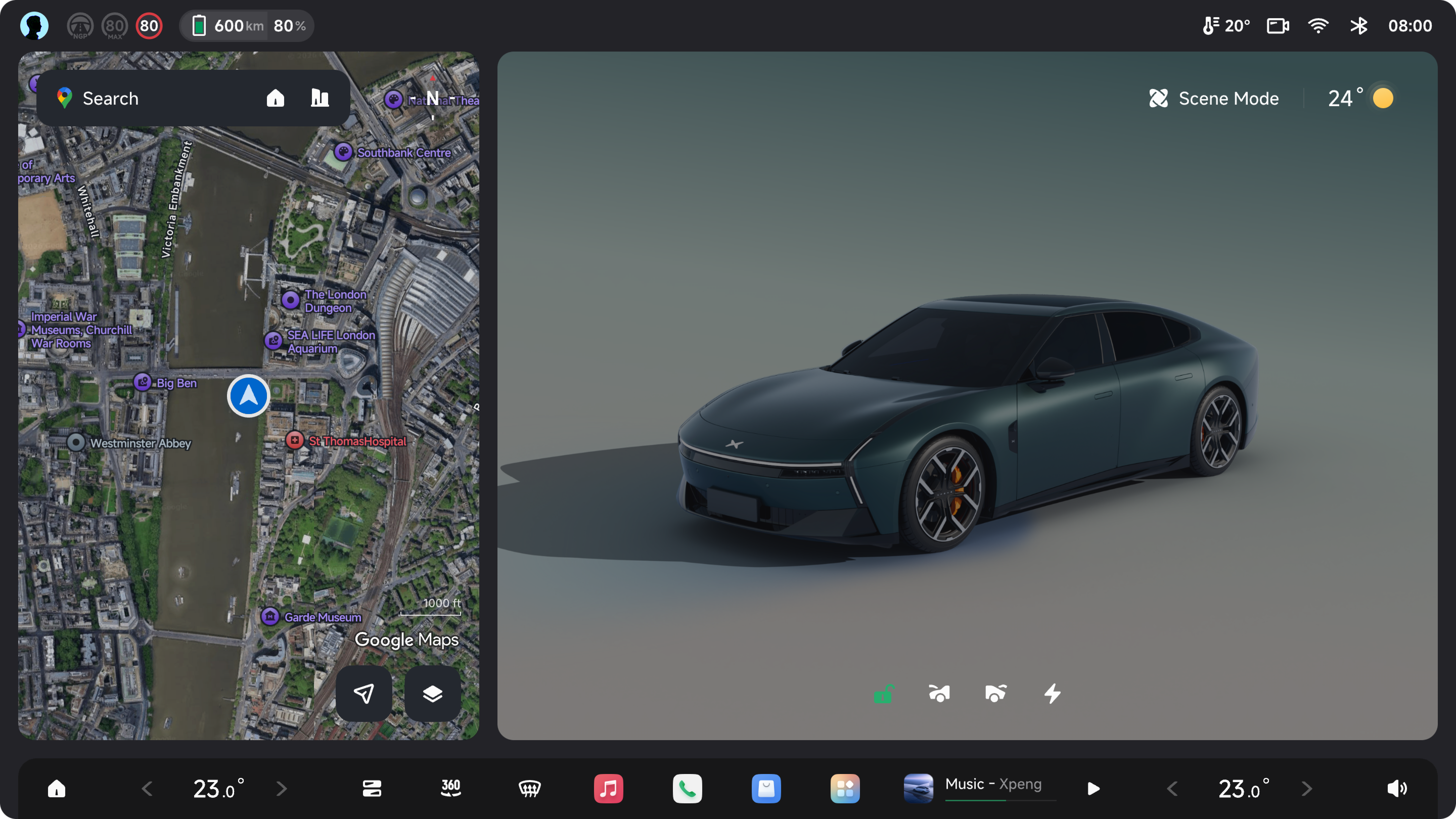This screenshot has height=819, width=1456.
Task: Select St Thomas Hospital map marker
Action: pos(294,440)
